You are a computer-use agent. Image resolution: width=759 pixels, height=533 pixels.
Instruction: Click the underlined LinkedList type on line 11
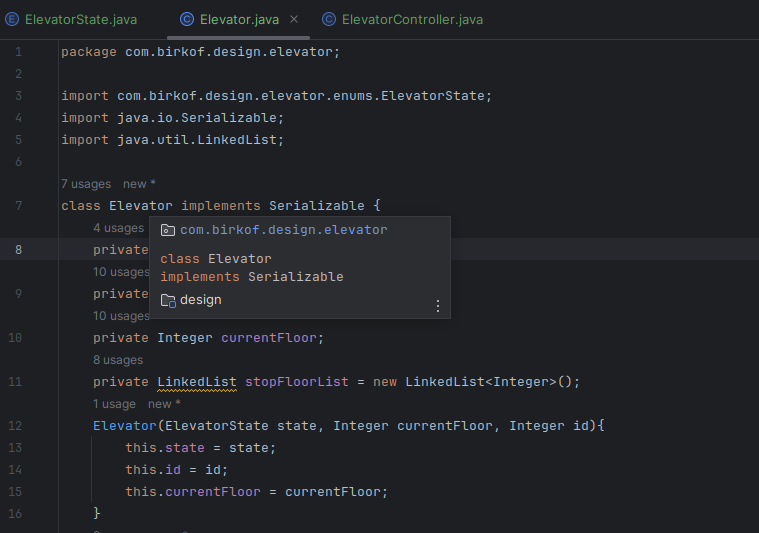pyautogui.click(x=197, y=382)
